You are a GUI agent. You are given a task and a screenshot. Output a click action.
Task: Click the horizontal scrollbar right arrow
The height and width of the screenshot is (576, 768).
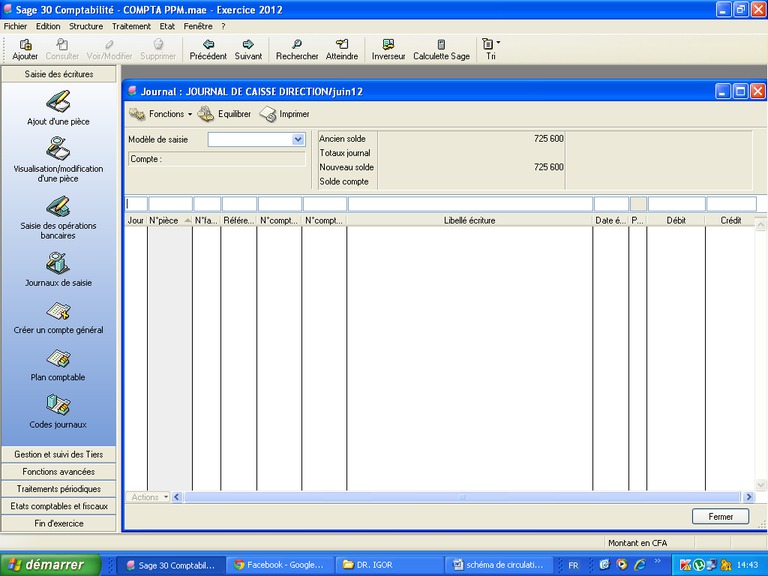(747, 497)
